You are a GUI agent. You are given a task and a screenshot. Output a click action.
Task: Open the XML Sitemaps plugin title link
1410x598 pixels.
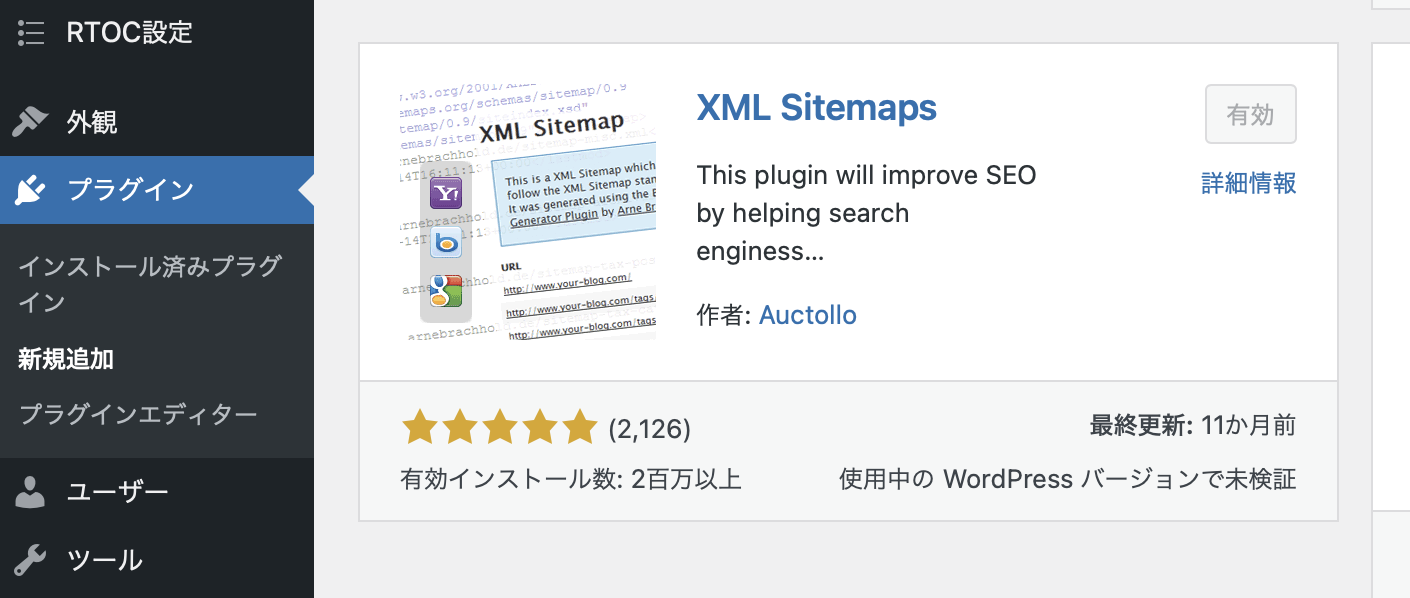tap(816, 107)
